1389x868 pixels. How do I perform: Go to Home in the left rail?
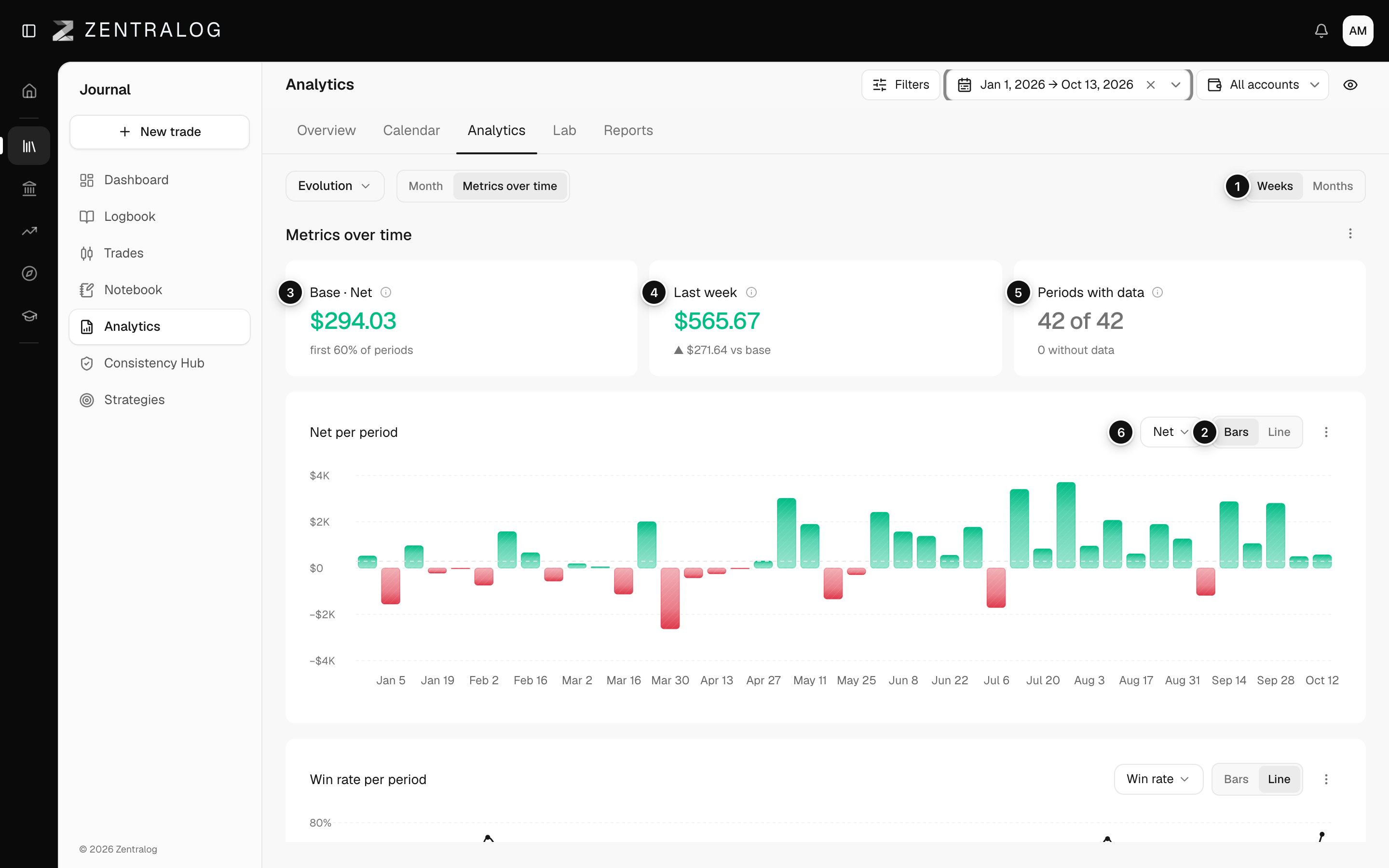(x=29, y=91)
